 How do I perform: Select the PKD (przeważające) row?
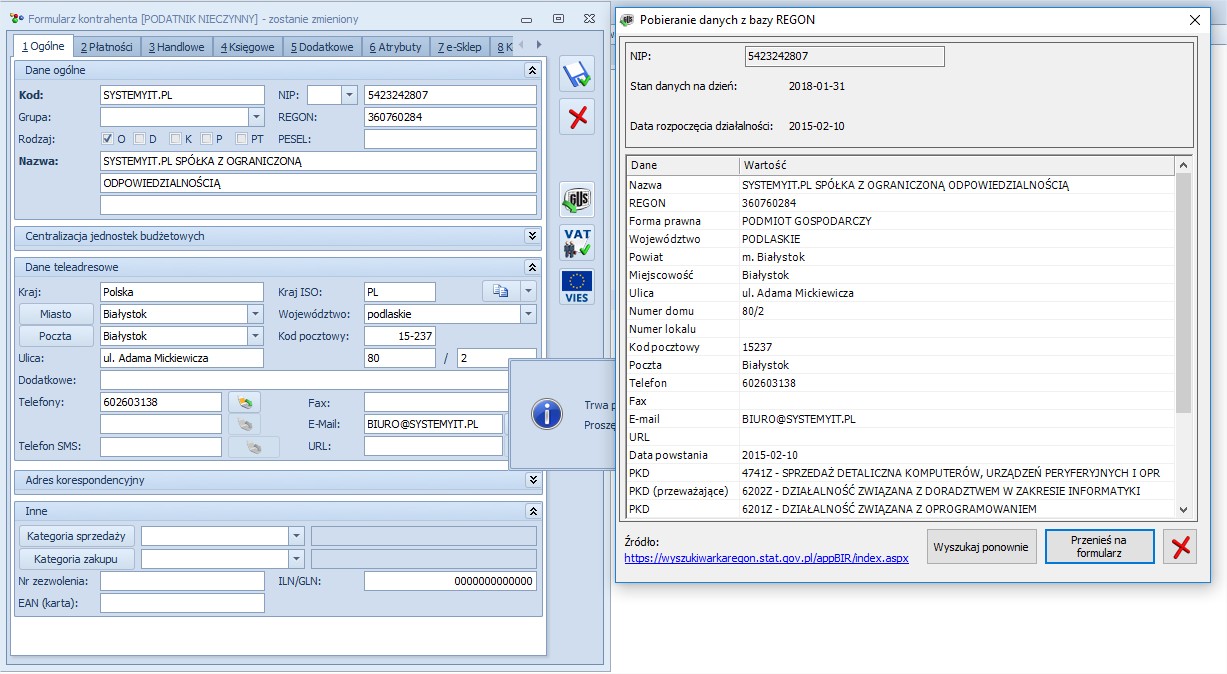pyautogui.click(x=901, y=491)
